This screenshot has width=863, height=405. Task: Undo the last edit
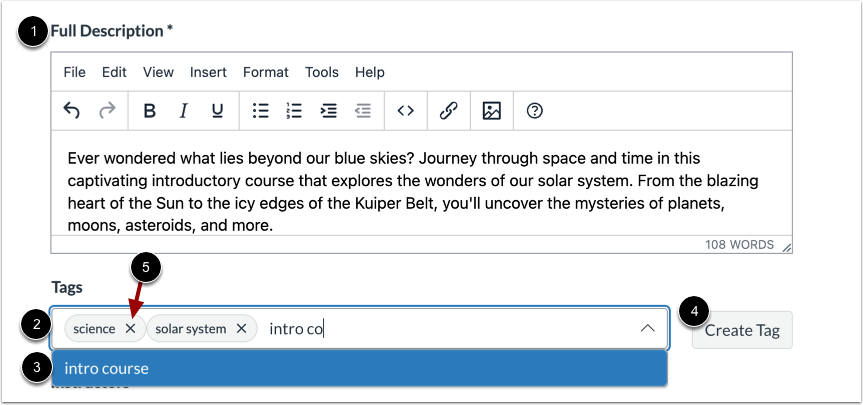tap(72, 111)
